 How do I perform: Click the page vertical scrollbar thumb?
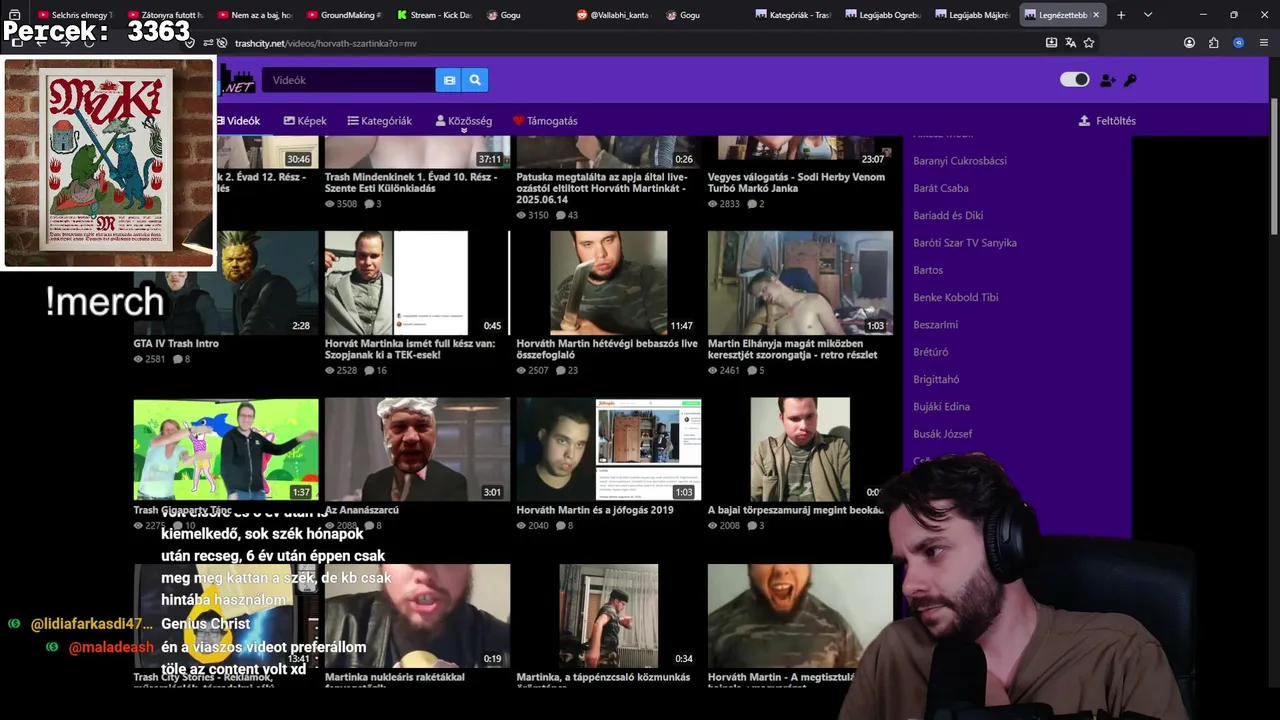click(1274, 165)
